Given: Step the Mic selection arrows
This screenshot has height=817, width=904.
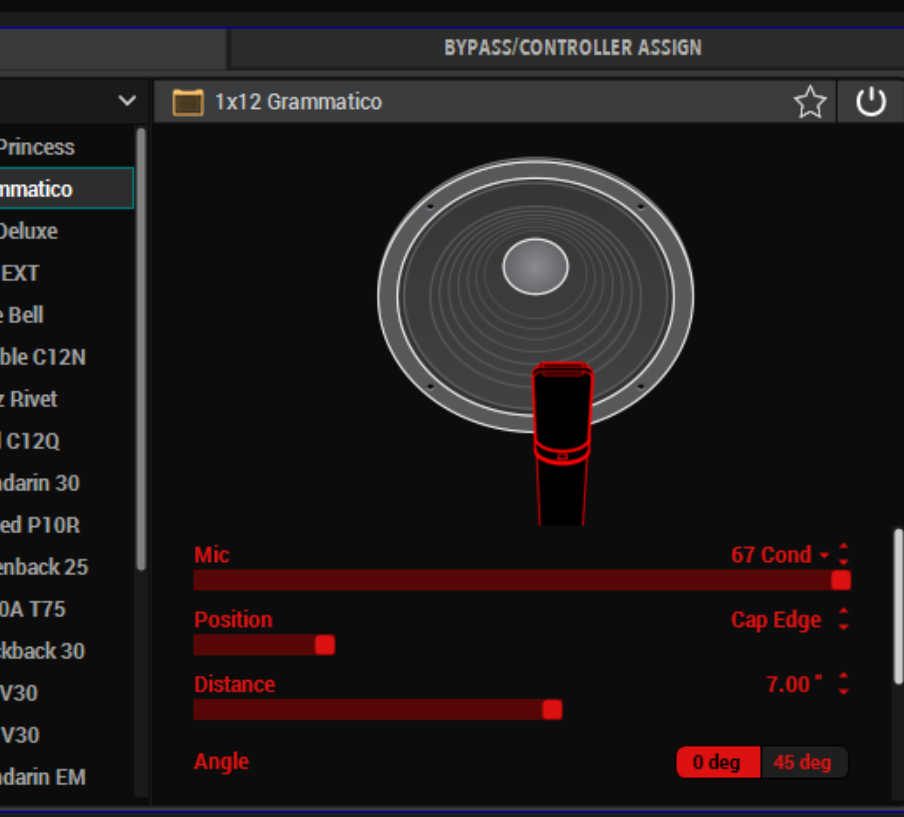Looking at the screenshot, I should pyautogui.click(x=844, y=555).
